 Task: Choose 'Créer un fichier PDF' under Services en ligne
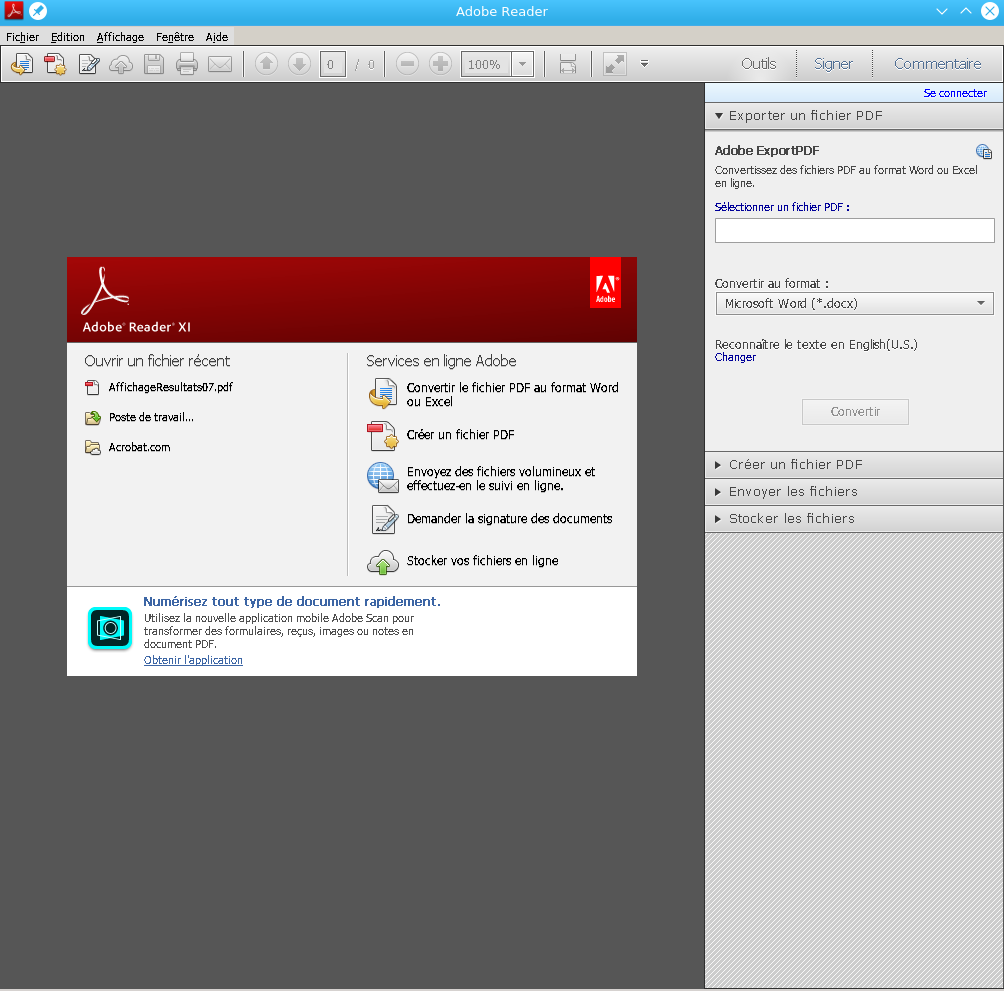click(460, 435)
